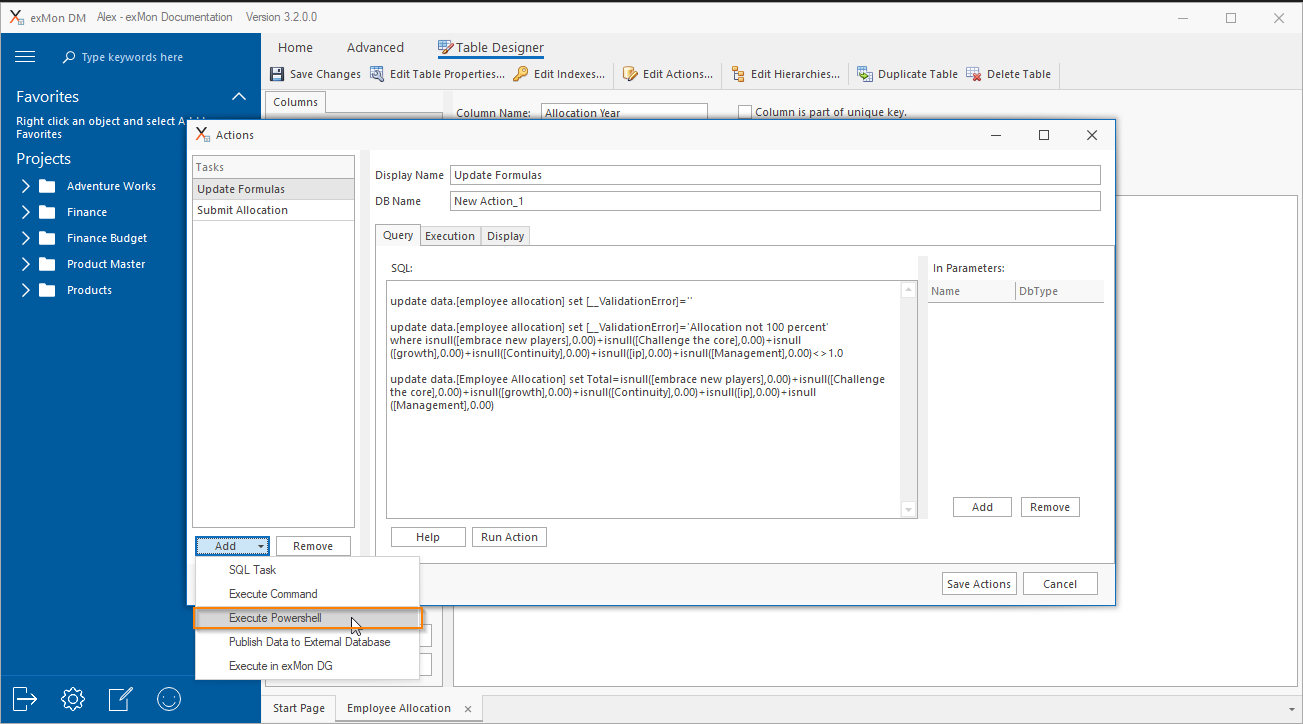Image resolution: width=1303 pixels, height=724 pixels.
Task: Select Submit Allocation task in list
Action: [273, 210]
